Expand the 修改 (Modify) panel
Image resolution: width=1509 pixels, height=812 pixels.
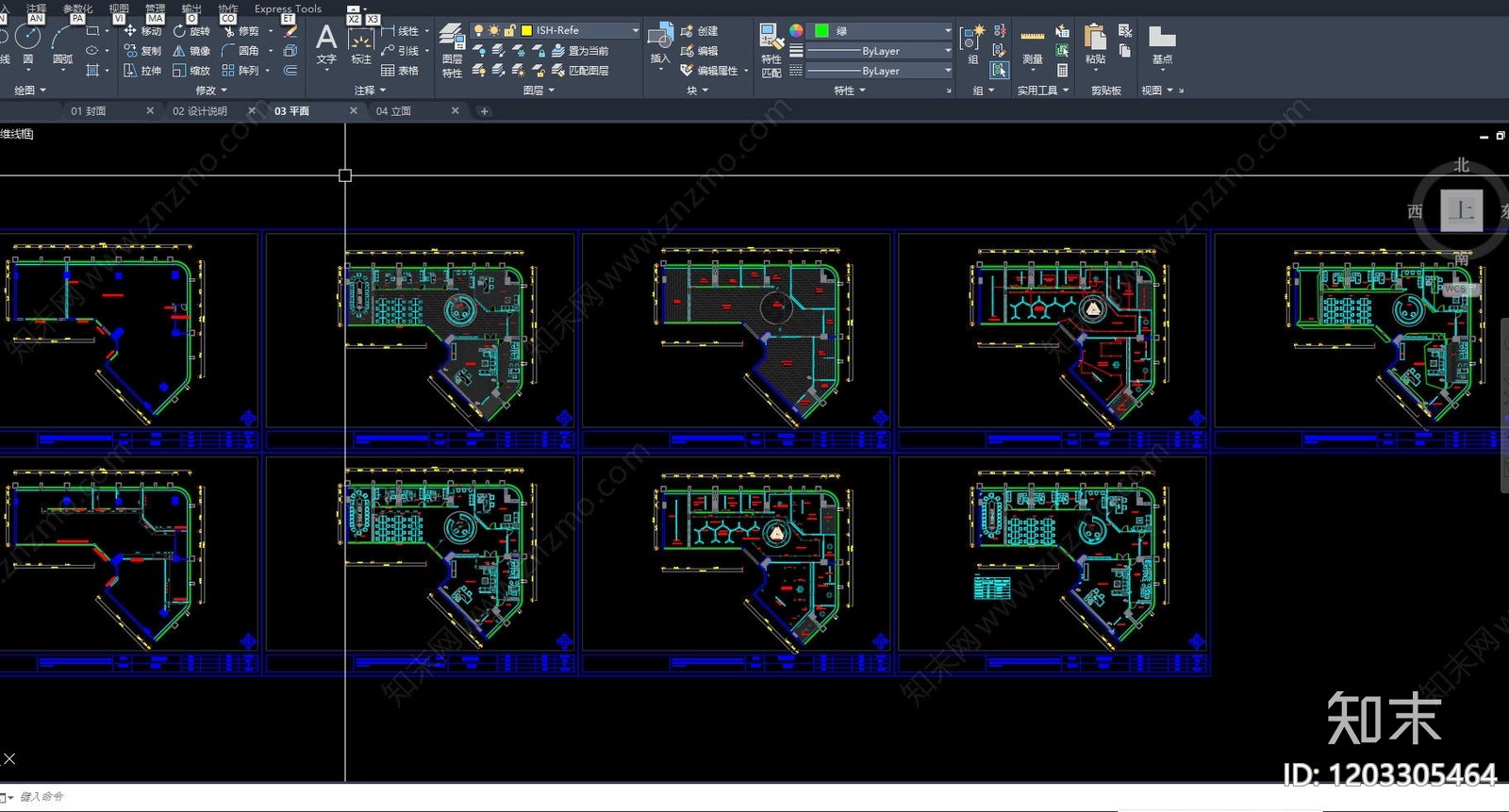pyautogui.click(x=212, y=91)
